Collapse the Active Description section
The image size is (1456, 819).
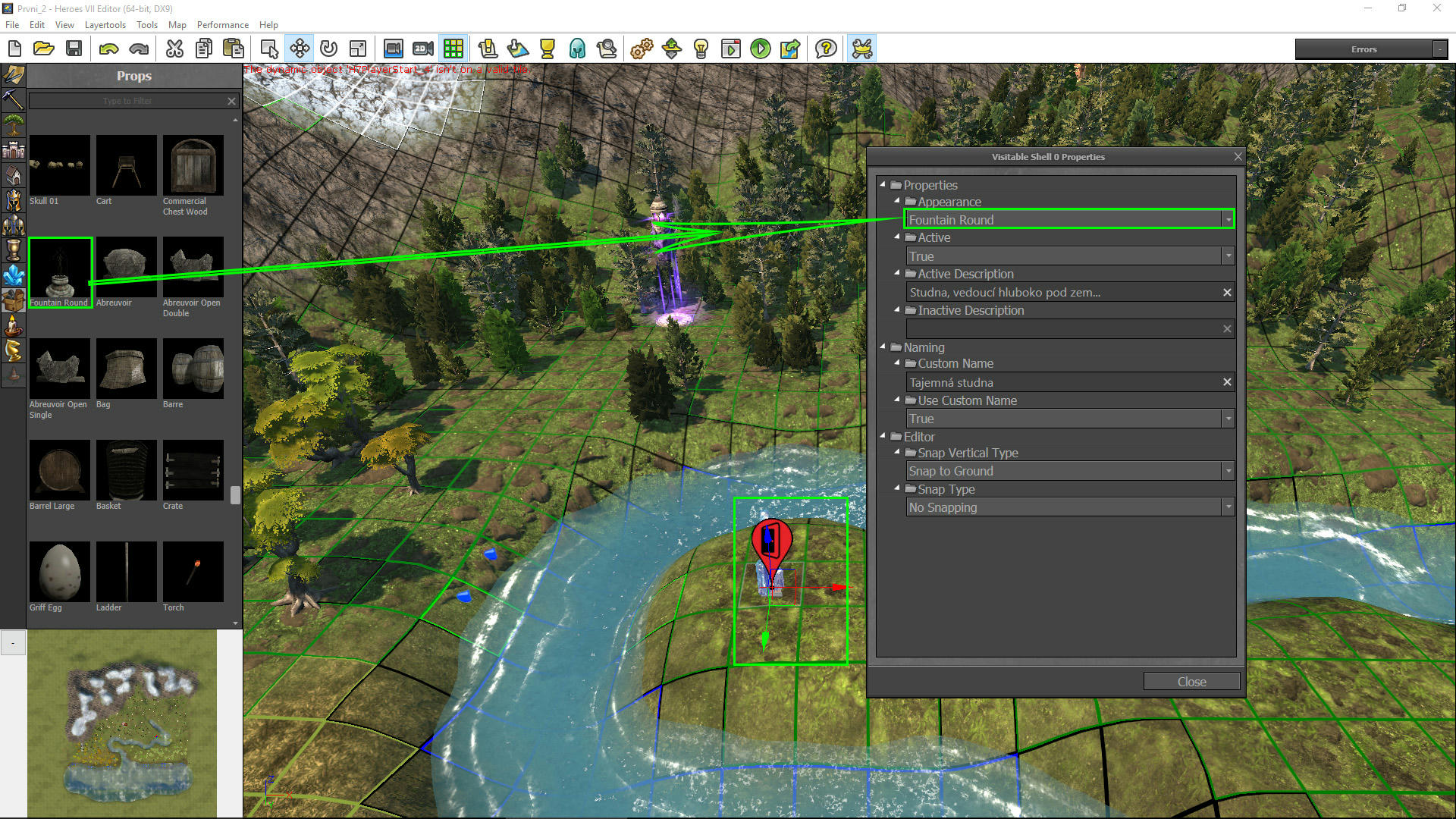(x=897, y=273)
